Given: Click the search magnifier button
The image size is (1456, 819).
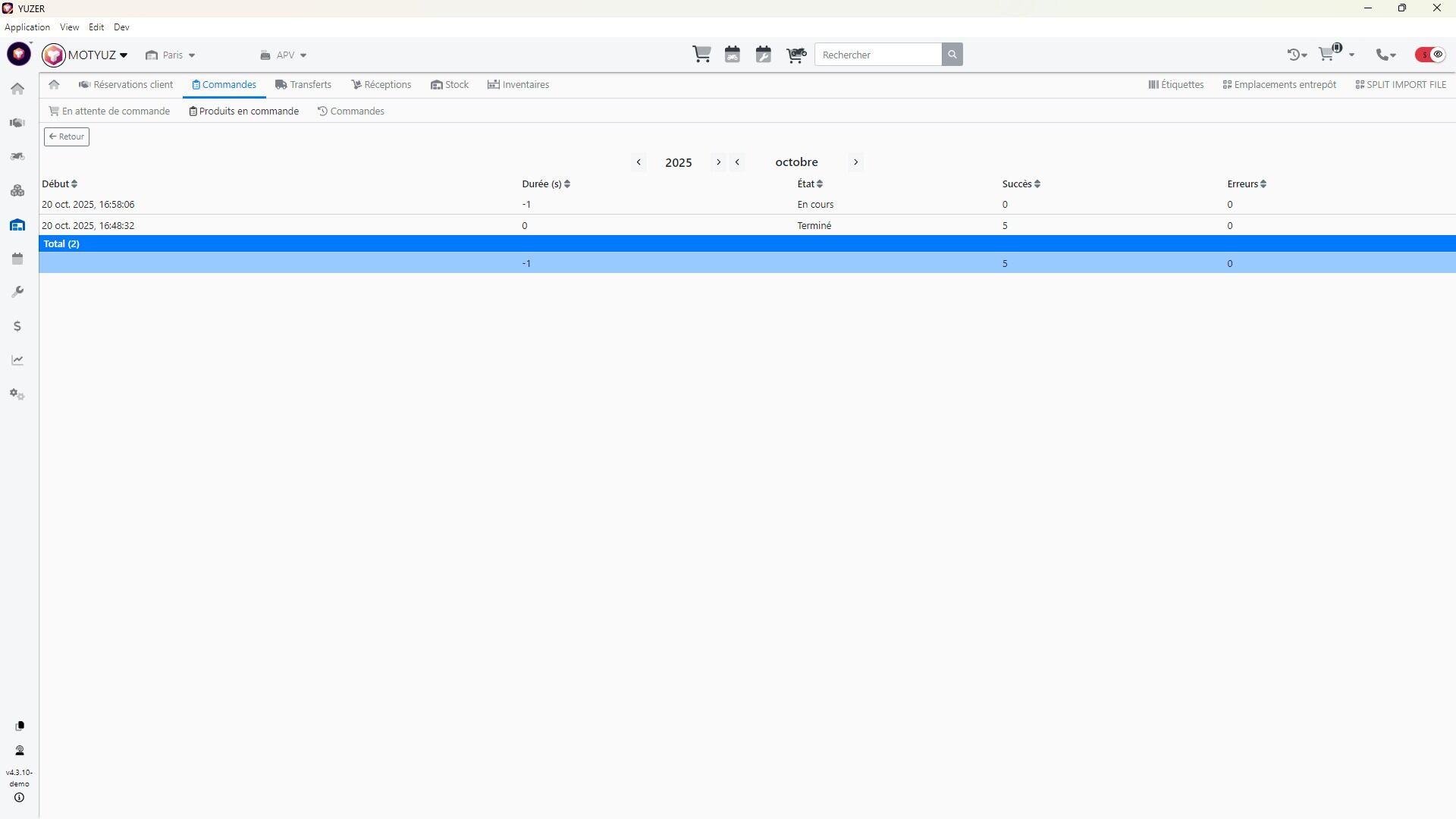Looking at the screenshot, I should pyautogui.click(x=952, y=55).
